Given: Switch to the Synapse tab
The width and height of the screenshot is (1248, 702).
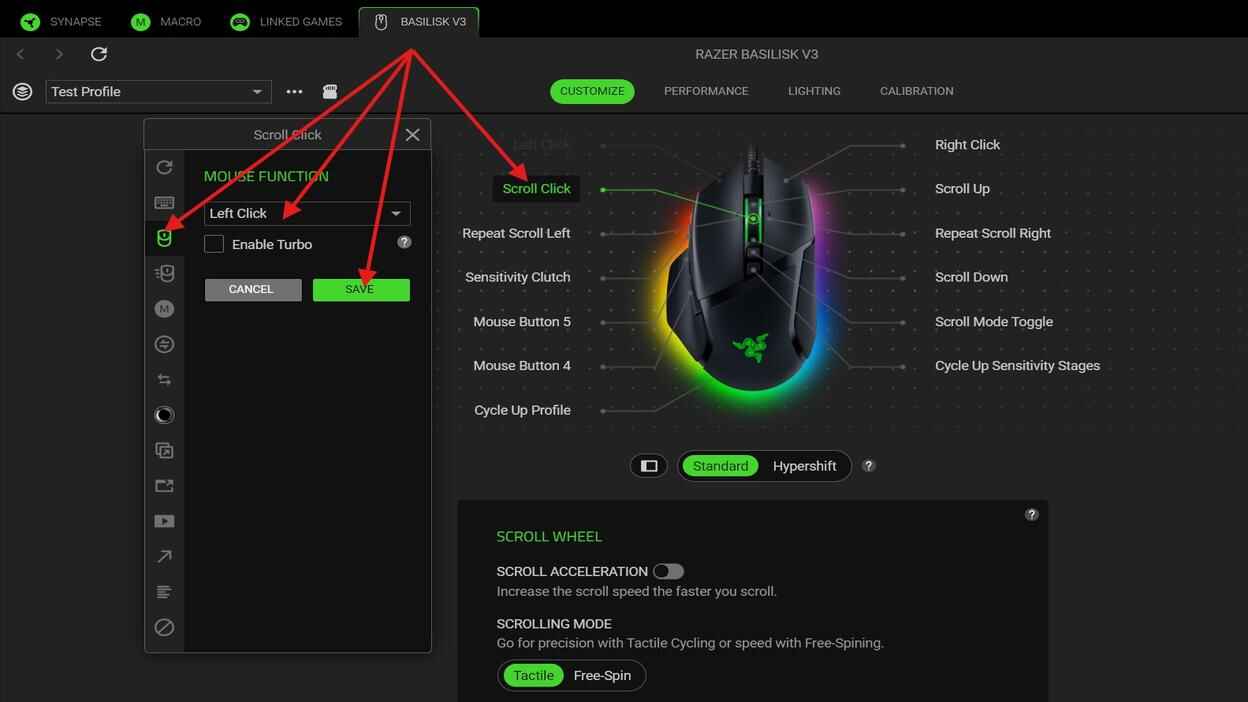Looking at the screenshot, I should pos(63,21).
